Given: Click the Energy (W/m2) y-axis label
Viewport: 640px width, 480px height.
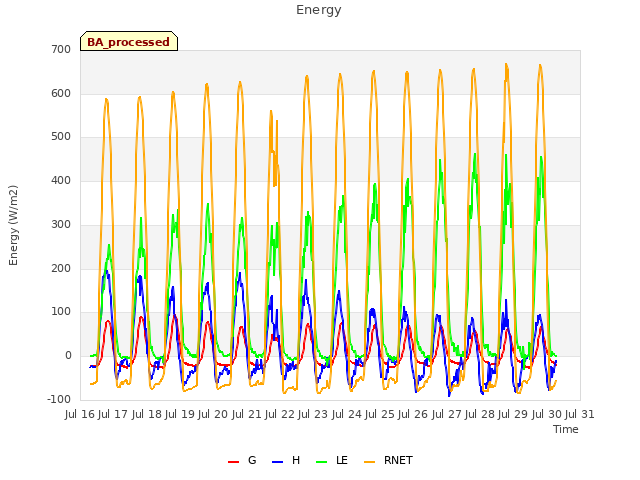Looking at the screenshot, I should click(x=13, y=225).
